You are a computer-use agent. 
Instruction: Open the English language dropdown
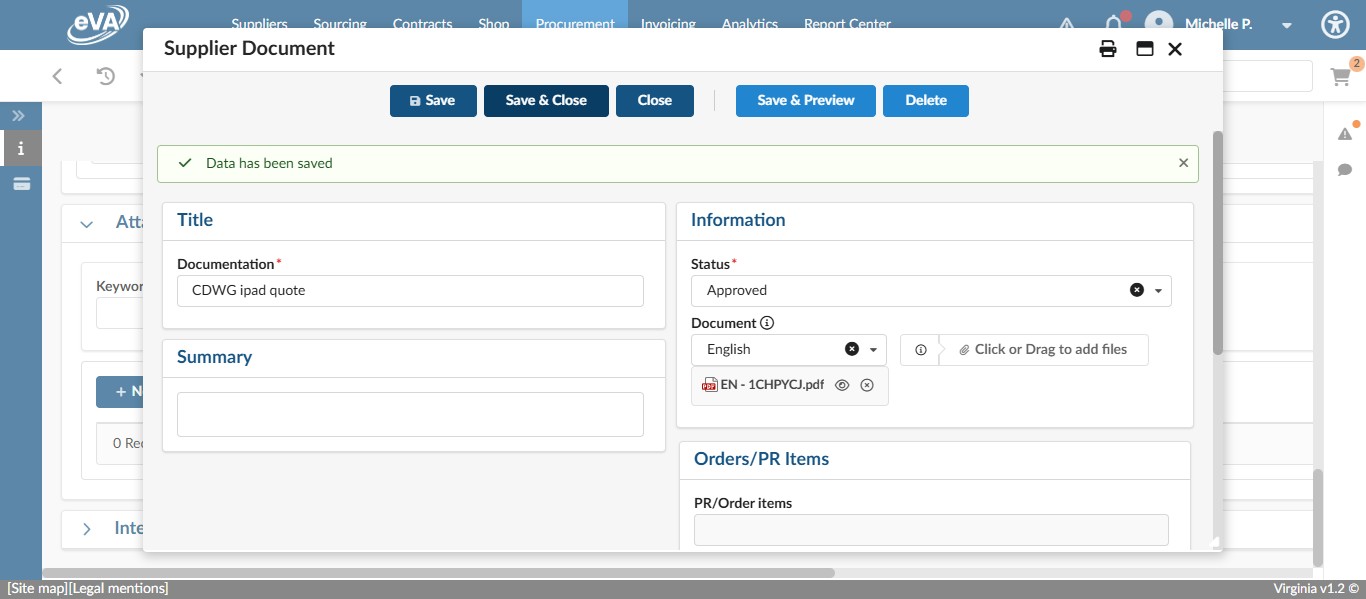pos(873,350)
